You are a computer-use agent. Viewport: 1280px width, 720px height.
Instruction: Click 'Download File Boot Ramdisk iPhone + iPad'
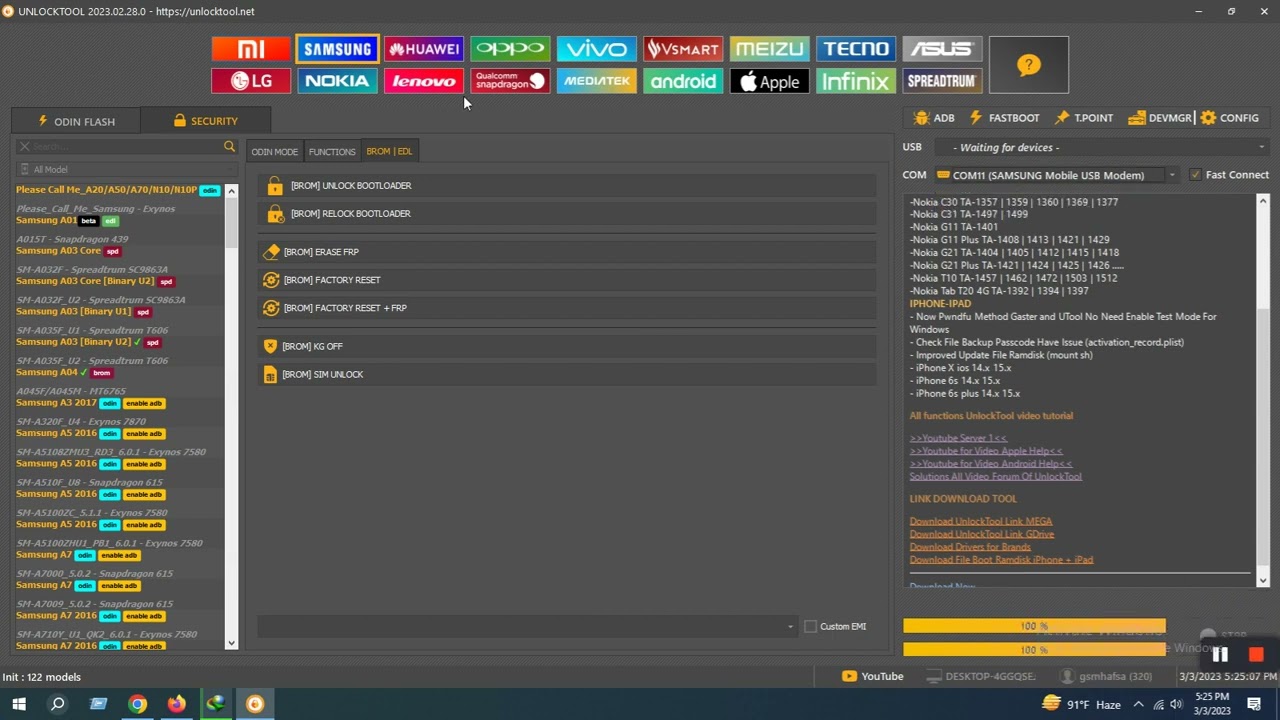pyautogui.click(x=1001, y=560)
